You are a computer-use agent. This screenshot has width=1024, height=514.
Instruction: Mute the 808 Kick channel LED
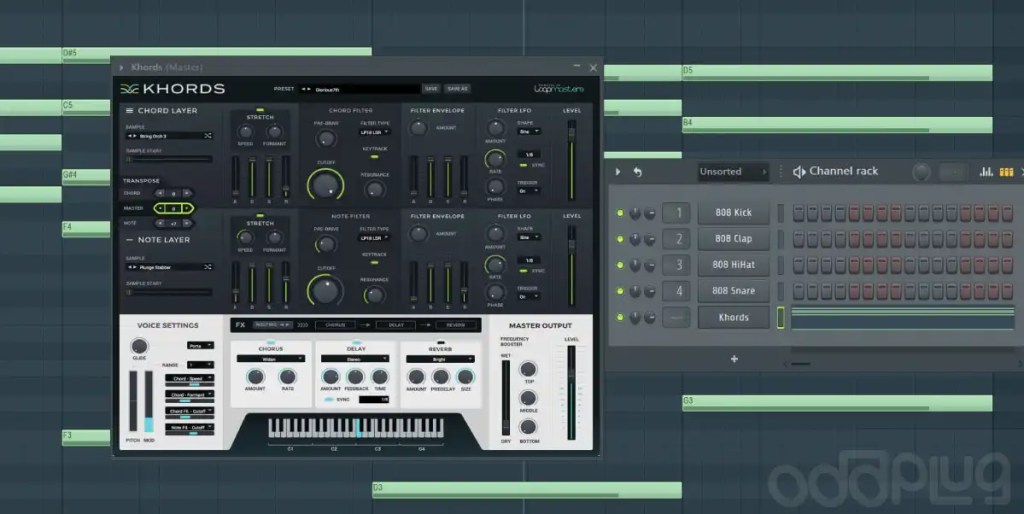pos(620,213)
